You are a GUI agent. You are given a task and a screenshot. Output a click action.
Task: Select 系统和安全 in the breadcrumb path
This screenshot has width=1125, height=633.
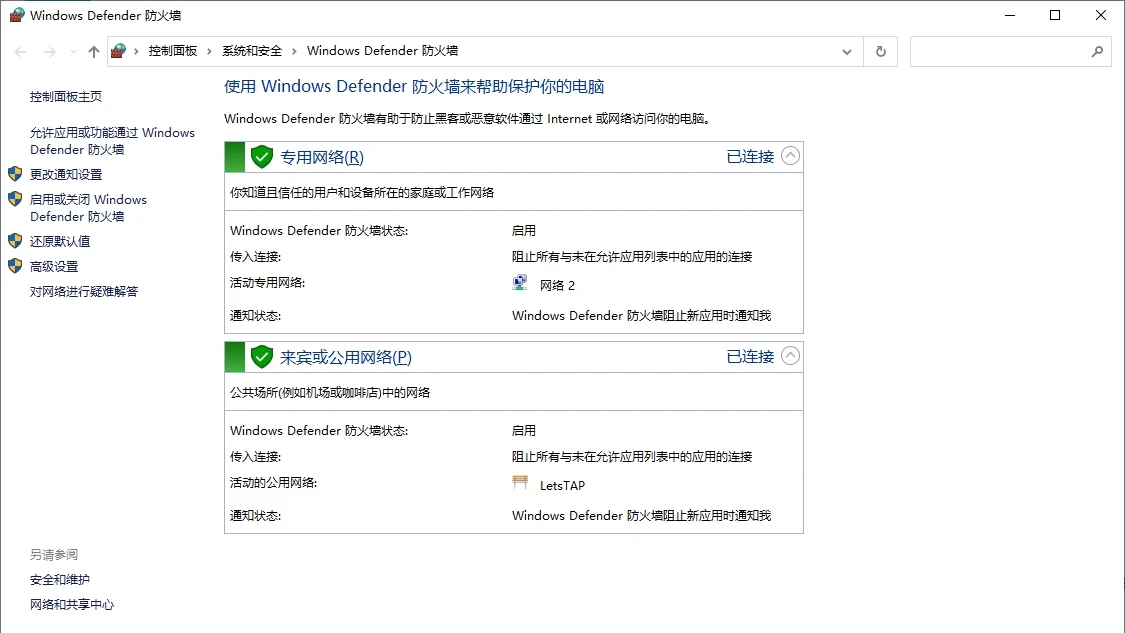point(252,51)
